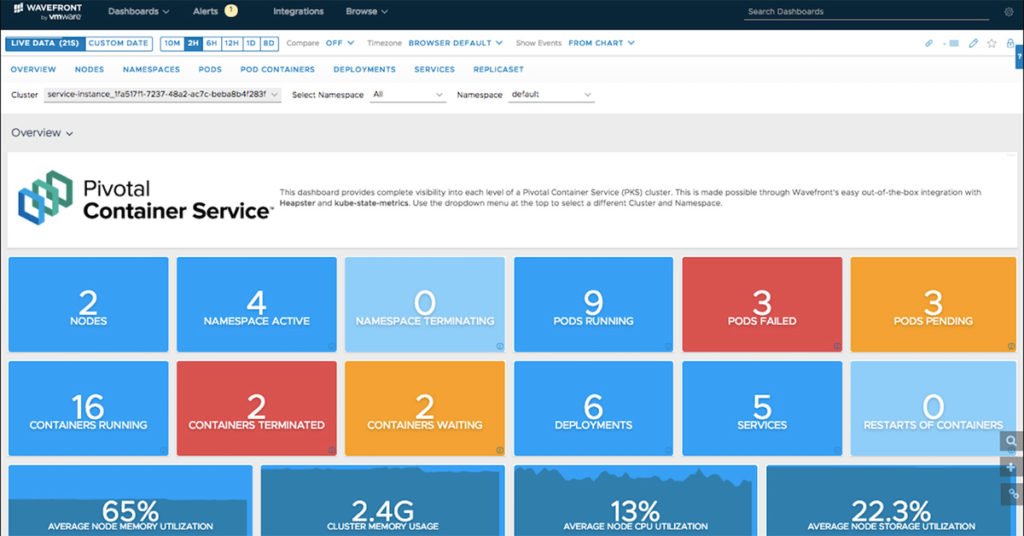
Task: Click info icon on Containers Terminated tile
Action: tap(331, 450)
